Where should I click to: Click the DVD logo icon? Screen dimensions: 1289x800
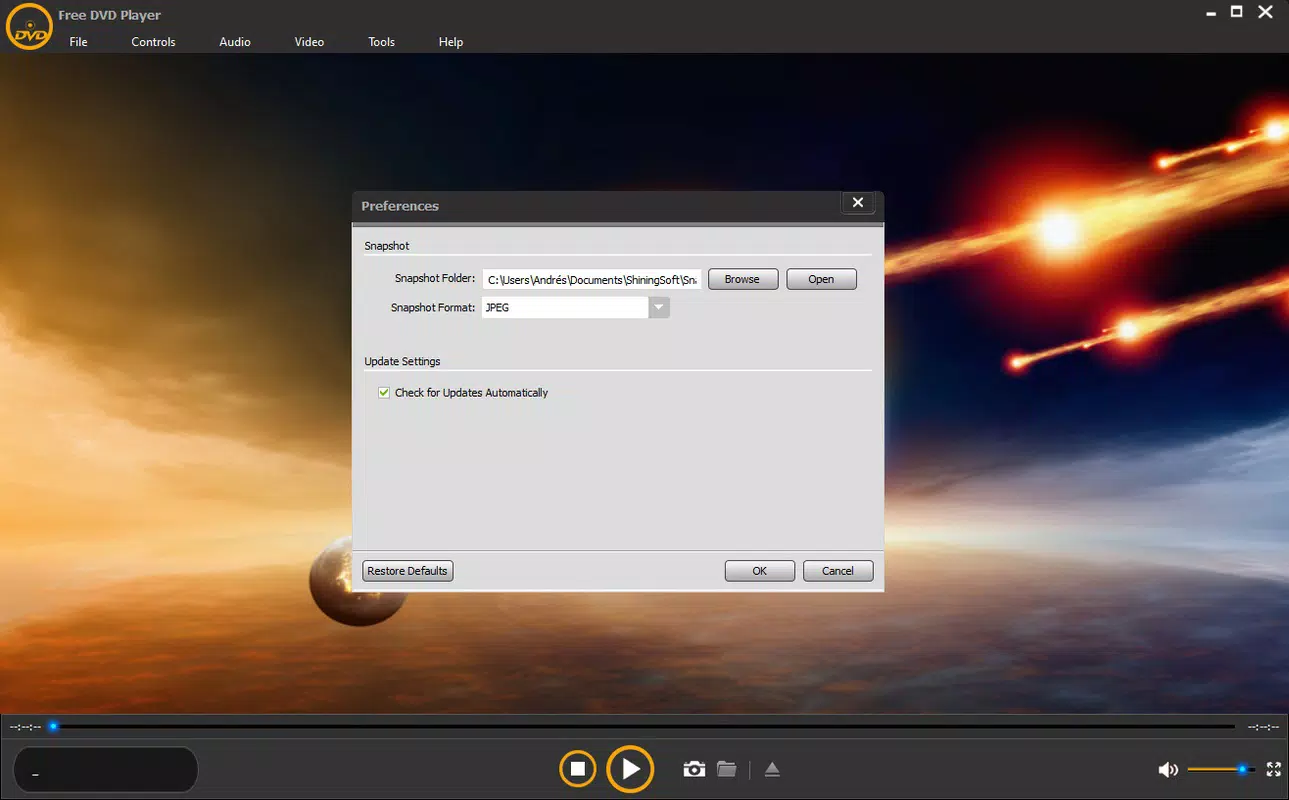[x=29, y=27]
